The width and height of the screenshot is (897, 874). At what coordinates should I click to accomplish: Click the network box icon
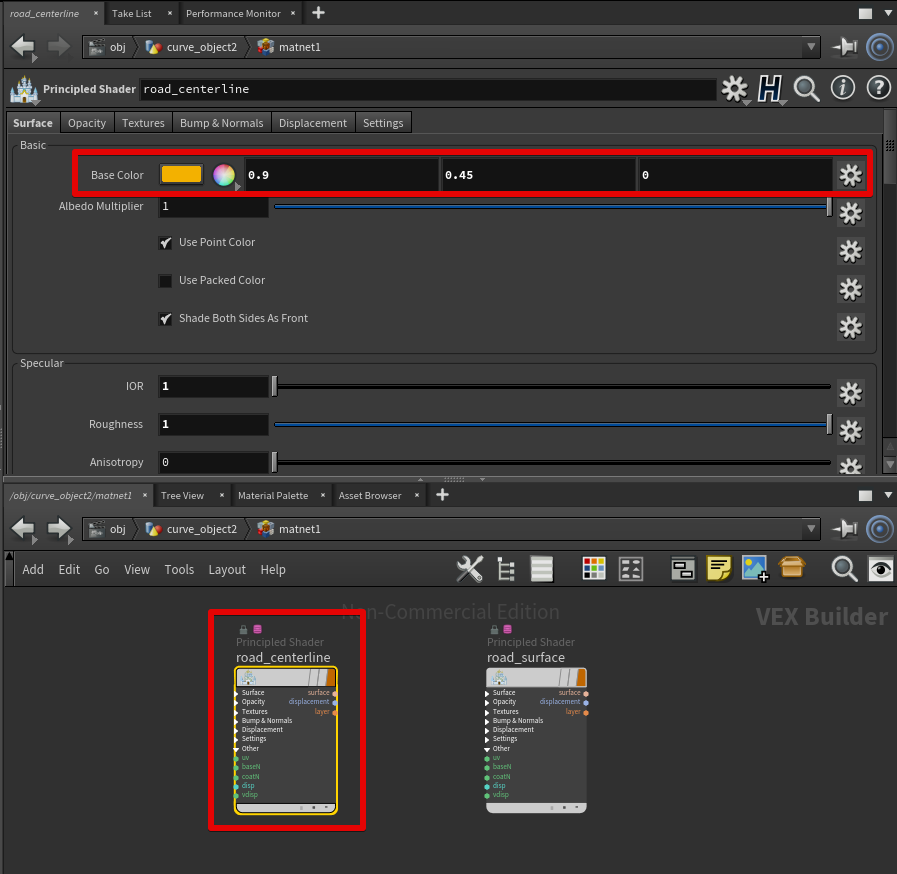coord(683,569)
